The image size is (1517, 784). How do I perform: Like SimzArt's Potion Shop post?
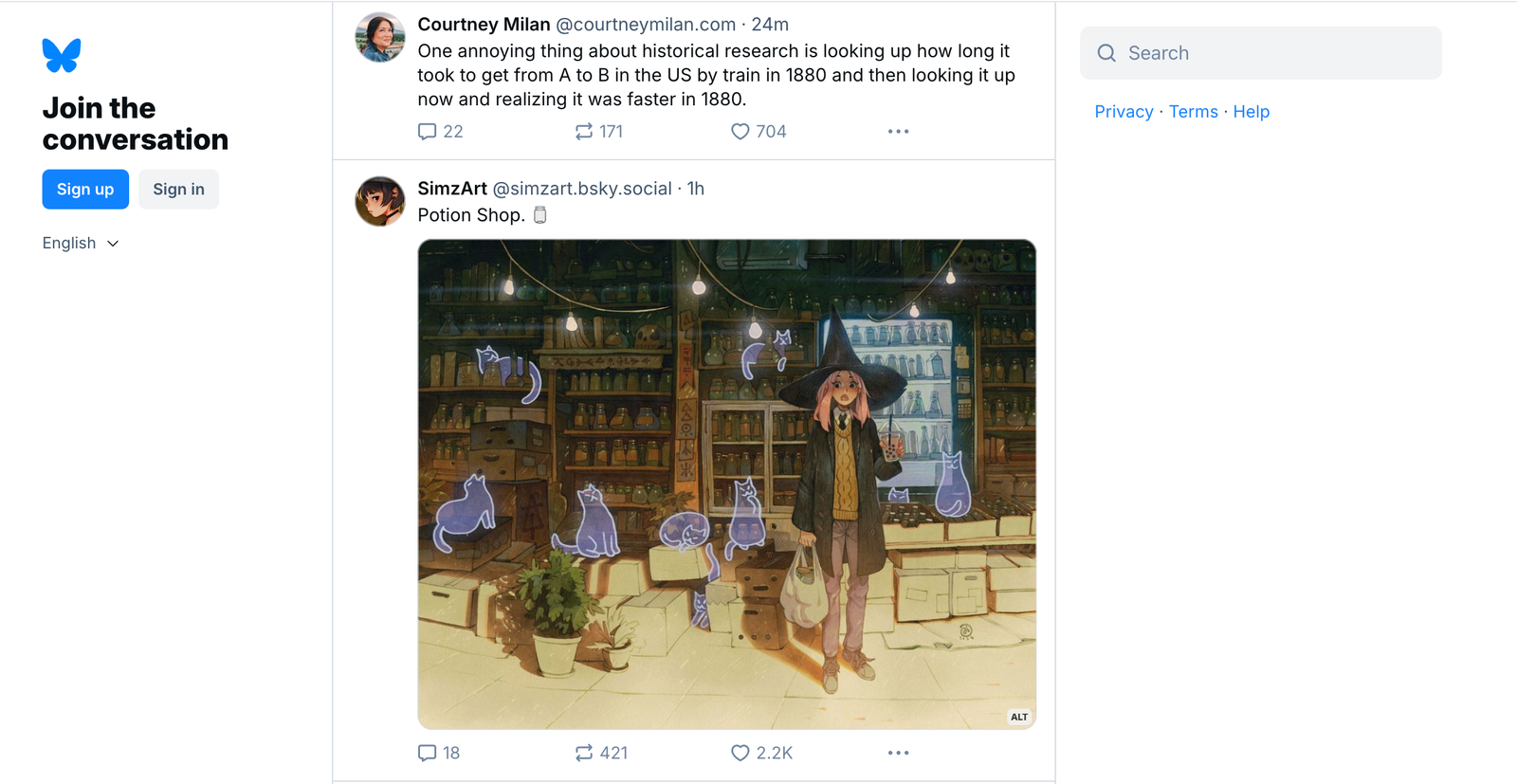[x=740, y=753]
